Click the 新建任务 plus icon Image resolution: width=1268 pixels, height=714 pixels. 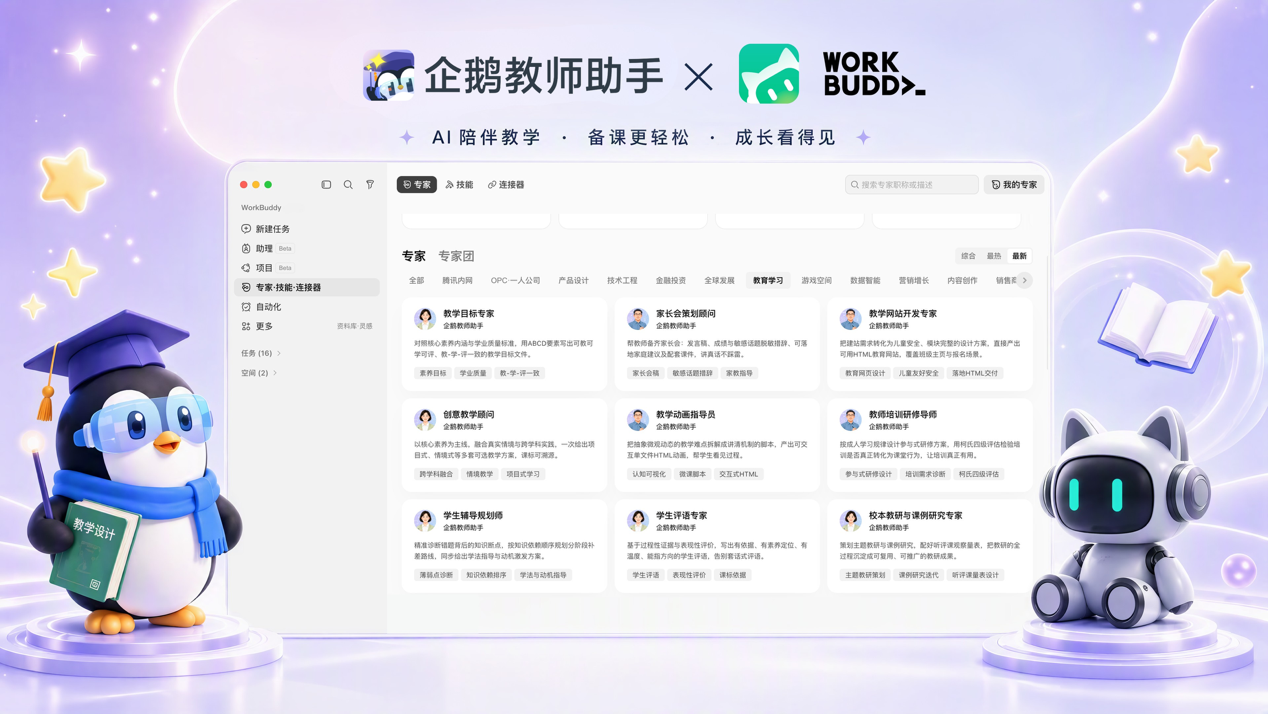[x=246, y=229]
